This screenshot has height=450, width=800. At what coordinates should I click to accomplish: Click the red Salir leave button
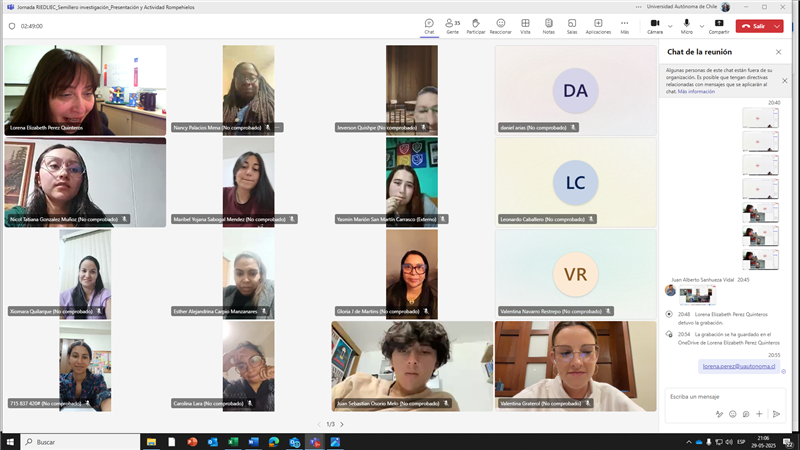coord(754,26)
